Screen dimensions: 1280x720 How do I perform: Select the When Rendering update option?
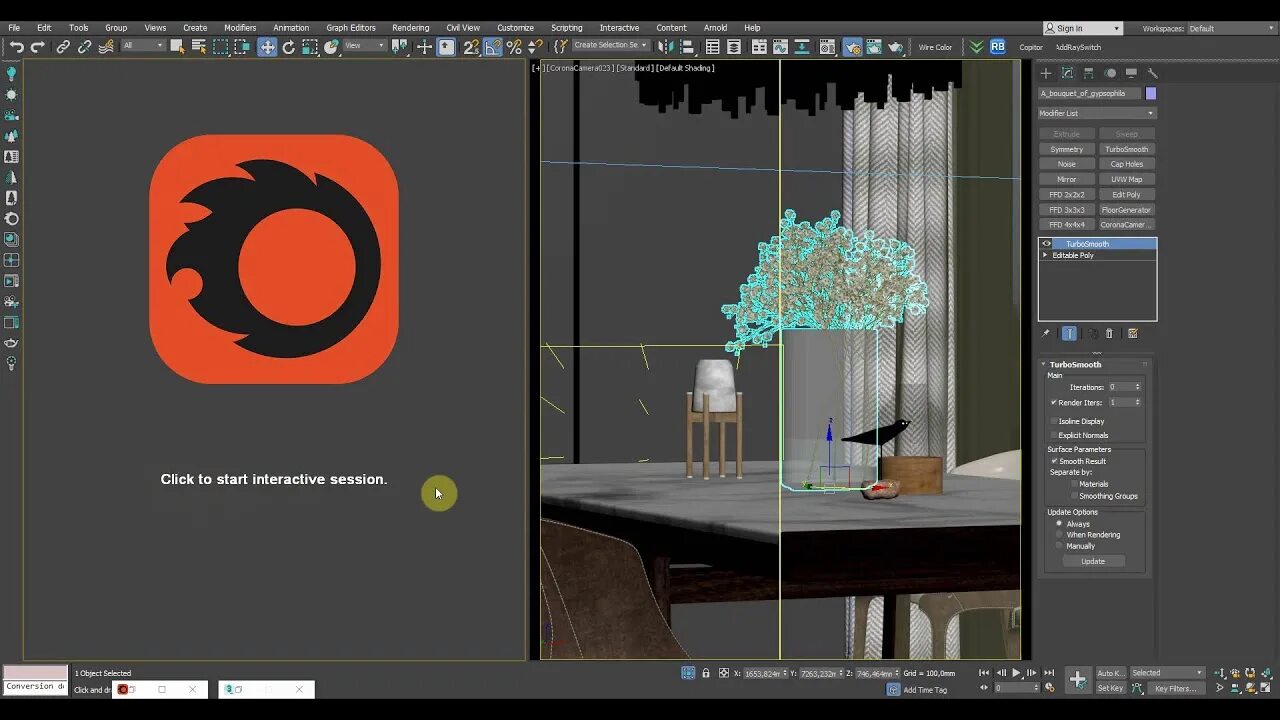point(1059,535)
